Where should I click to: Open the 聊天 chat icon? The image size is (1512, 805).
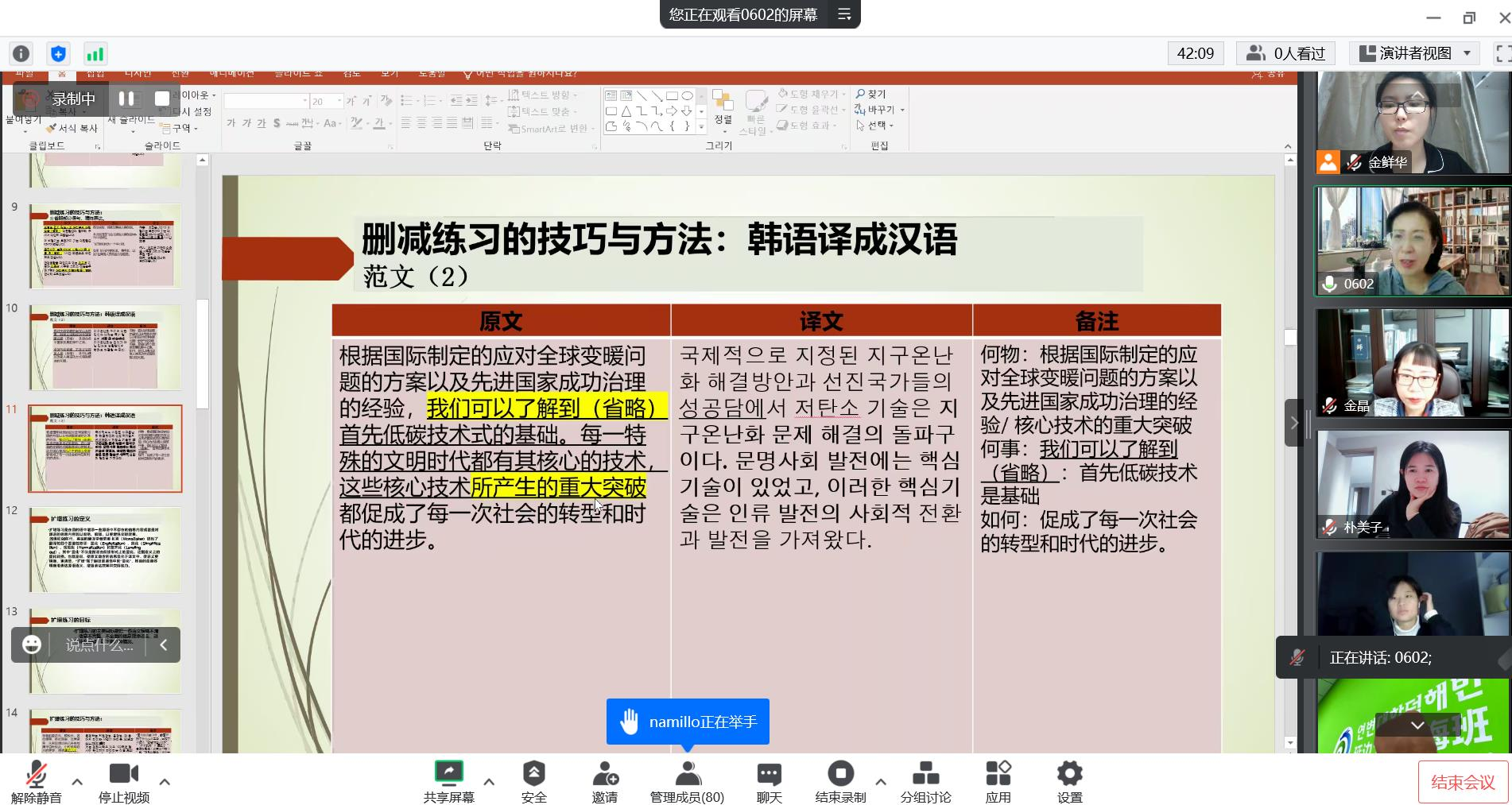769,781
